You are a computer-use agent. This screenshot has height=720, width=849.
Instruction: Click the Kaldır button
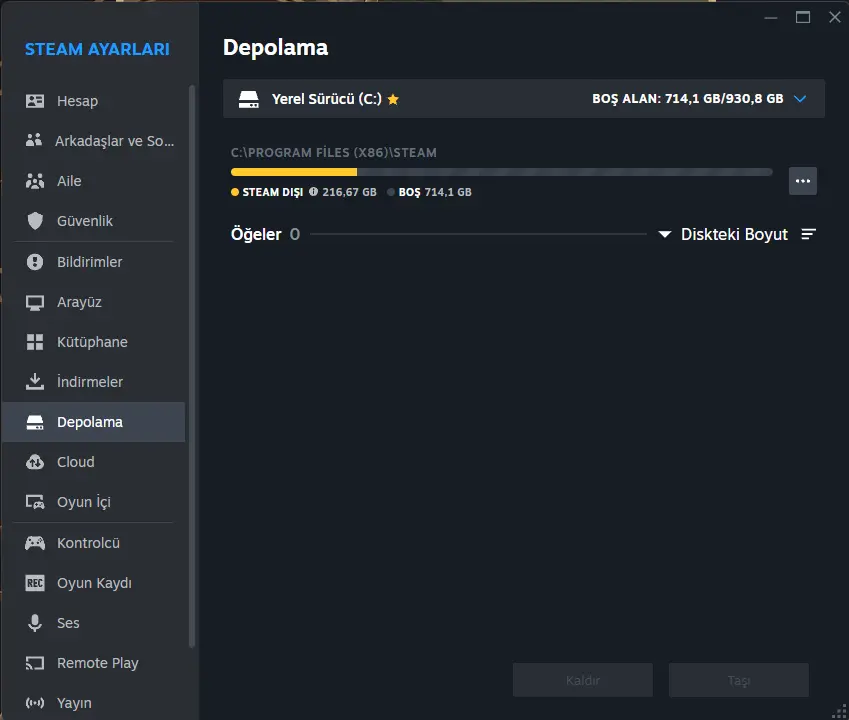coord(583,680)
